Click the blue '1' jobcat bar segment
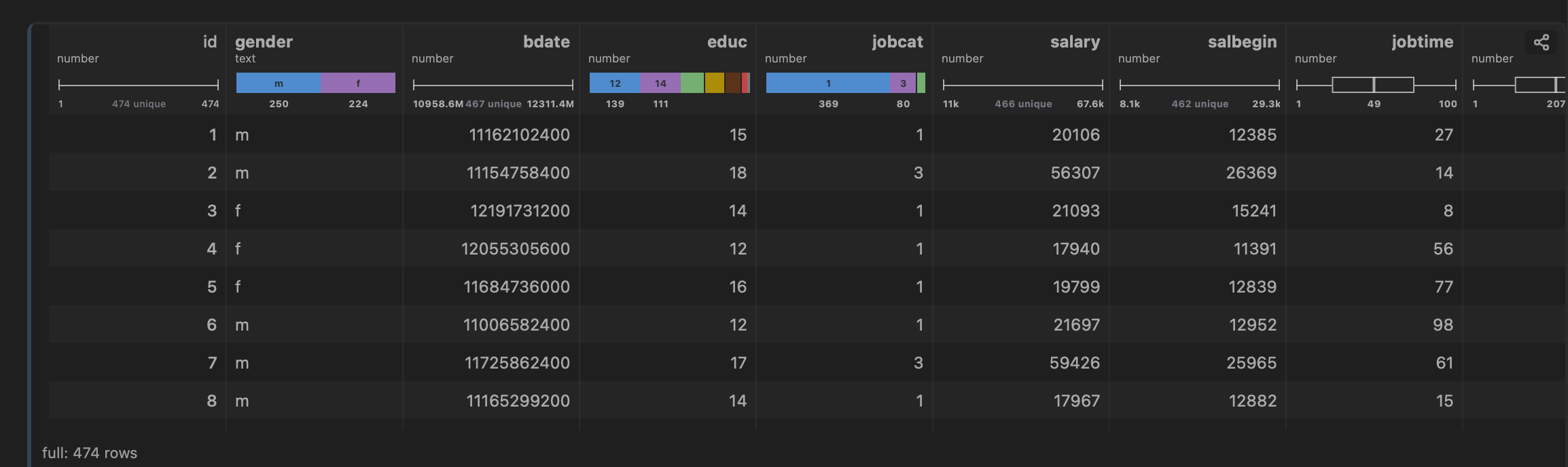The width and height of the screenshot is (1568, 467). point(828,83)
